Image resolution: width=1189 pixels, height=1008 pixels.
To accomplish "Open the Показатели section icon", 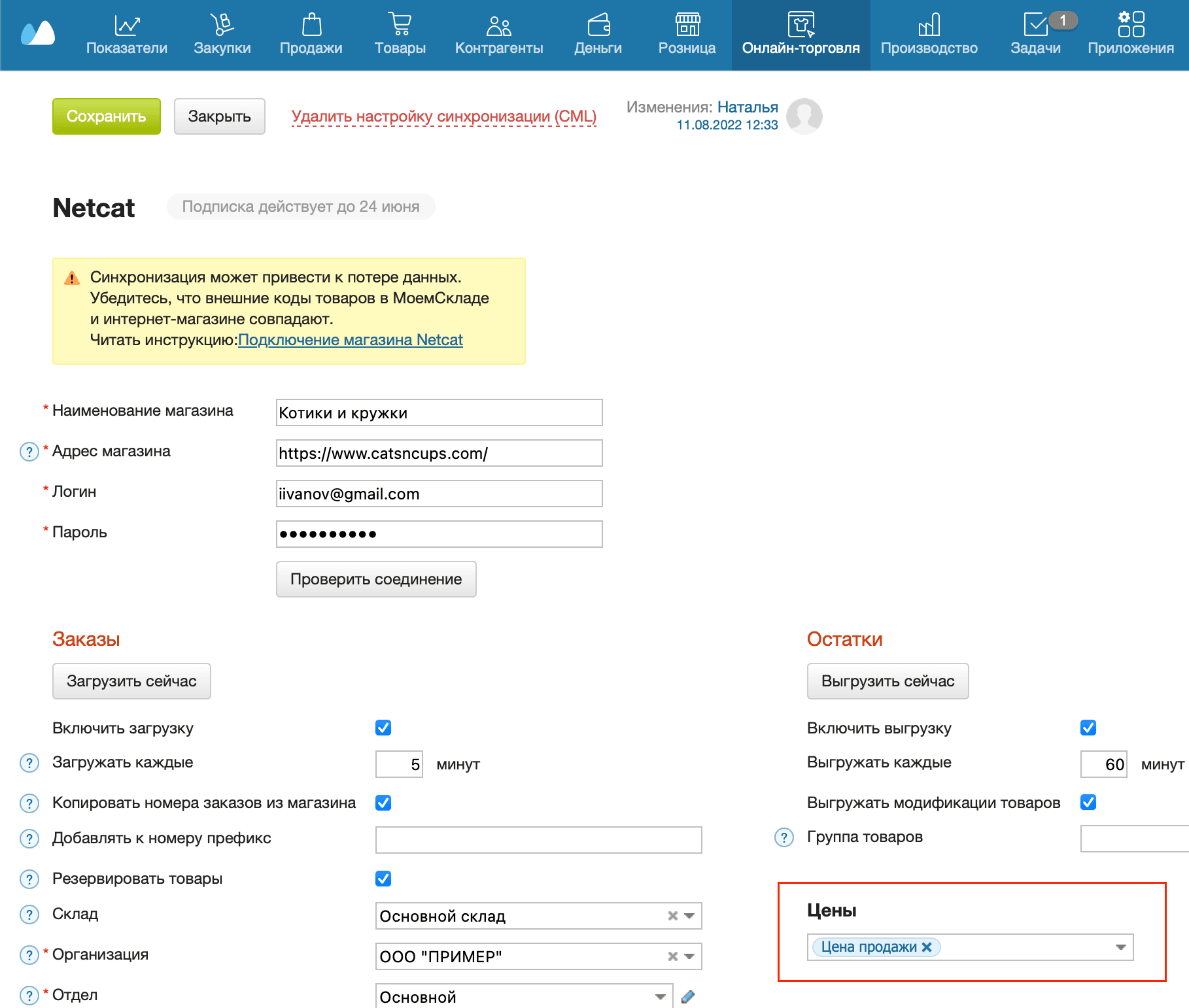I will pos(126,25).
